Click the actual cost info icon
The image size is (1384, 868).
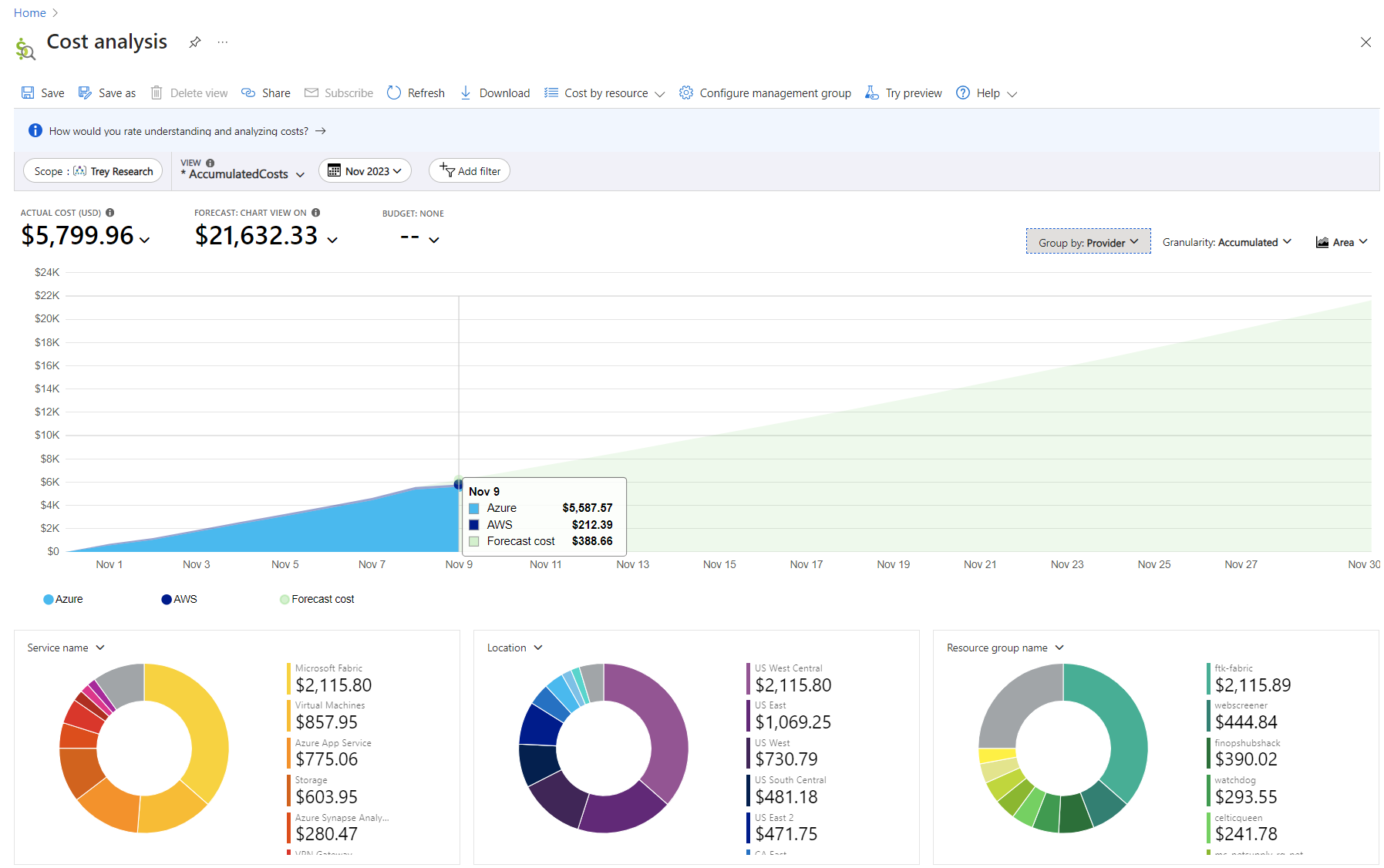(x=110, y=213)
